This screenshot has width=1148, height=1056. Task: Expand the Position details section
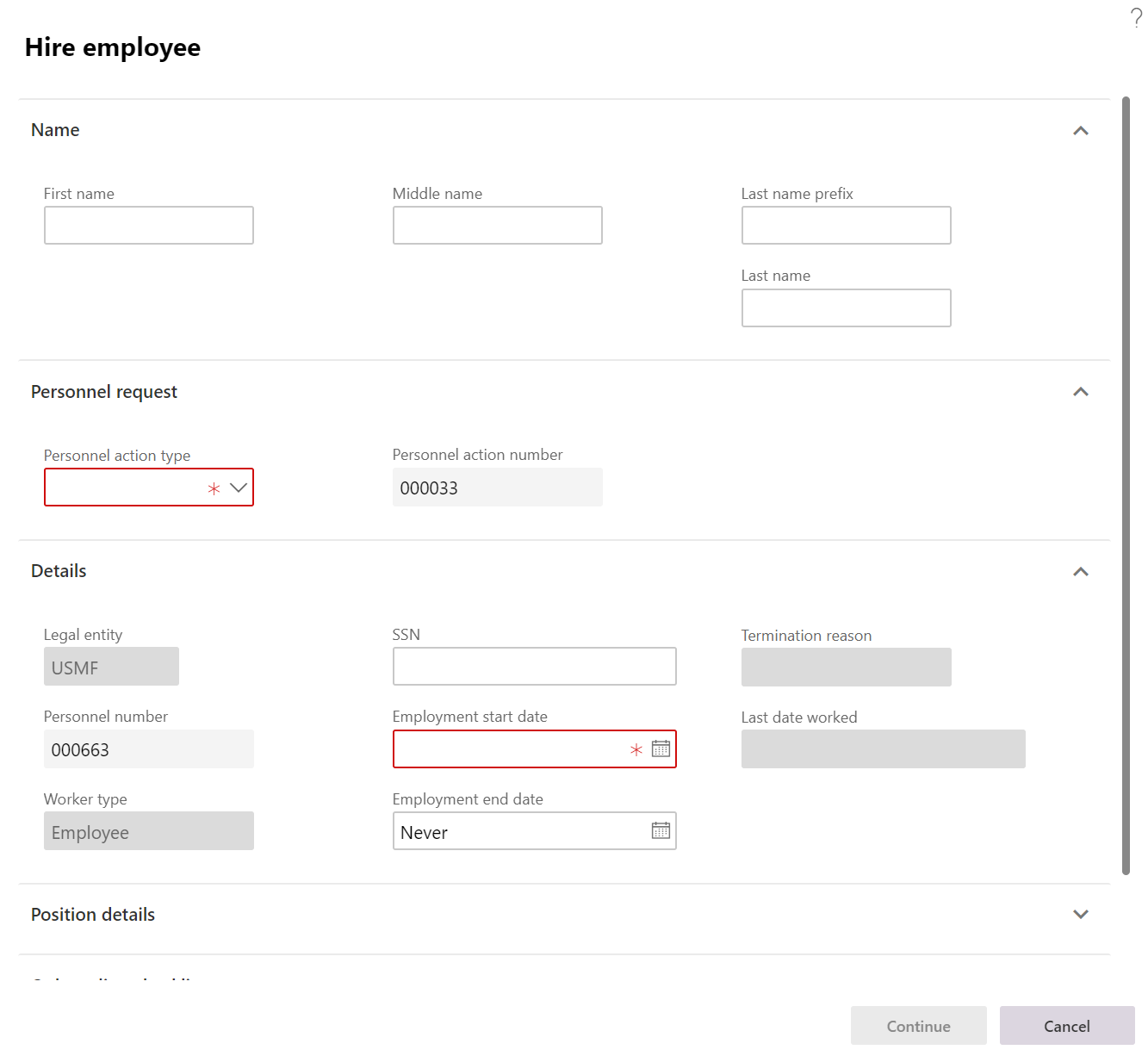click(1081, 914)
